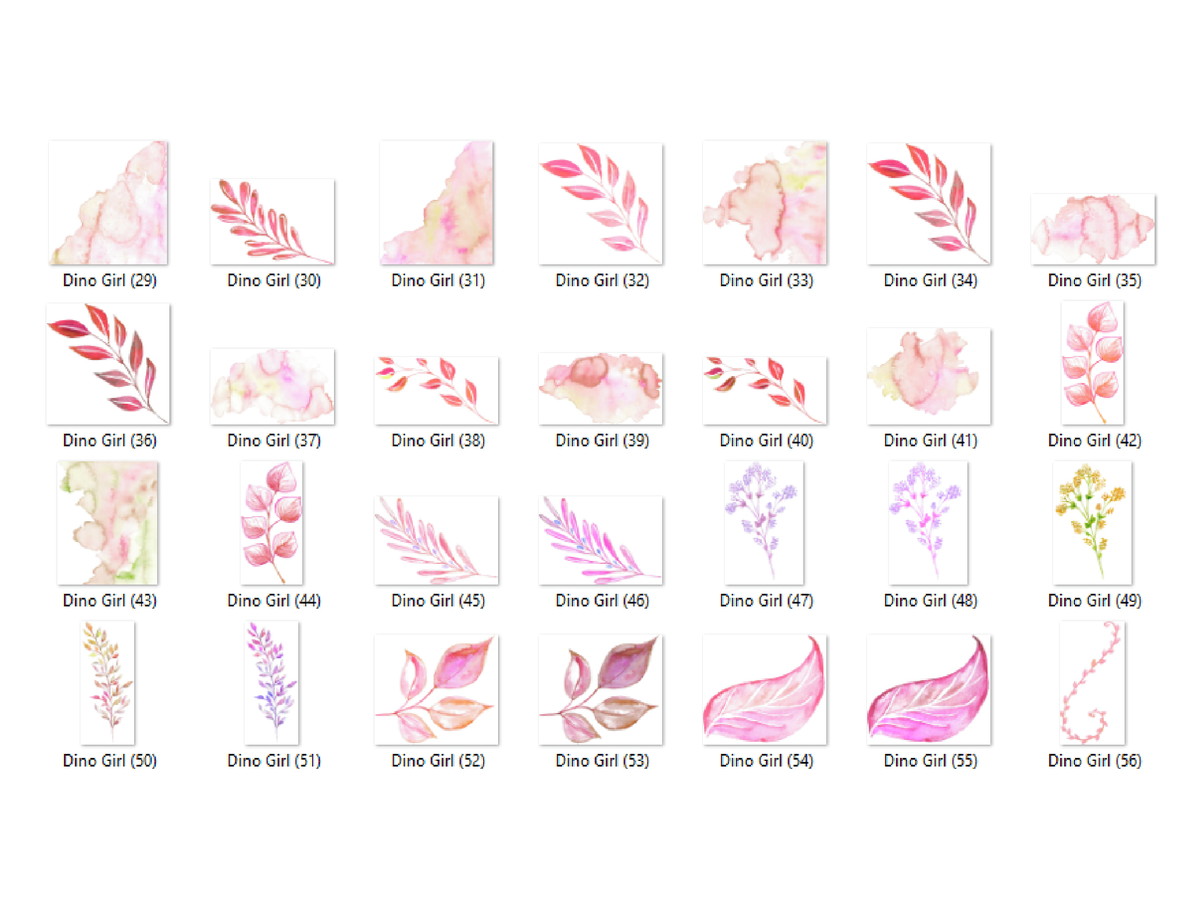Click the Dino Girl (56) pink swirl thumbnail
This screenshot has width=1200, height=899.
click(x=1093, y=683)
